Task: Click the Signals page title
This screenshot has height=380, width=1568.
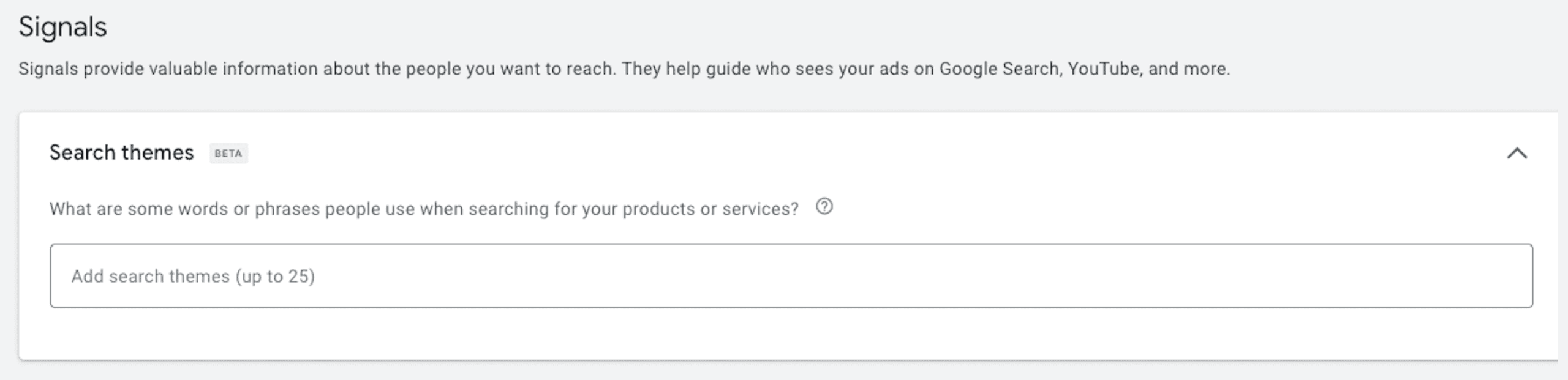Action: point(62,27)
